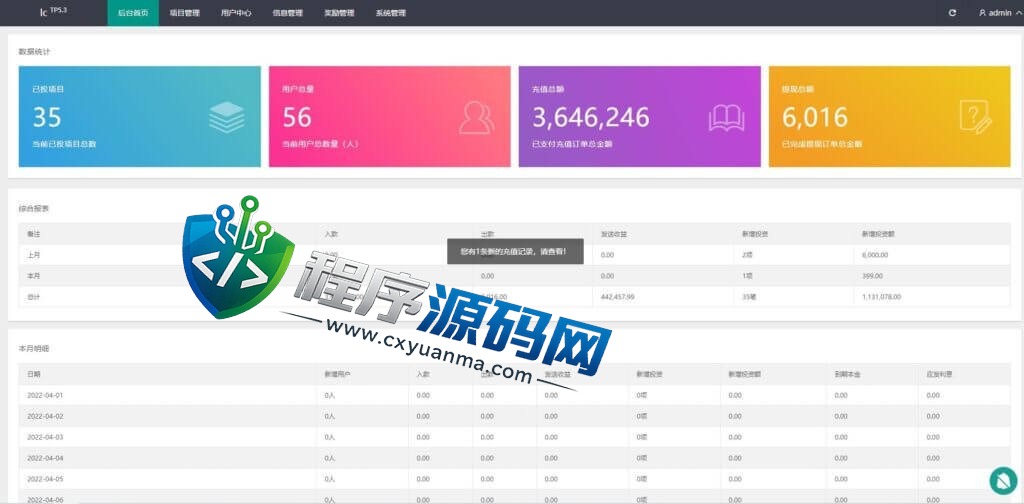
Task: Click the 到期本金 column header in the monthly detail table
Action: pos(847,374)
